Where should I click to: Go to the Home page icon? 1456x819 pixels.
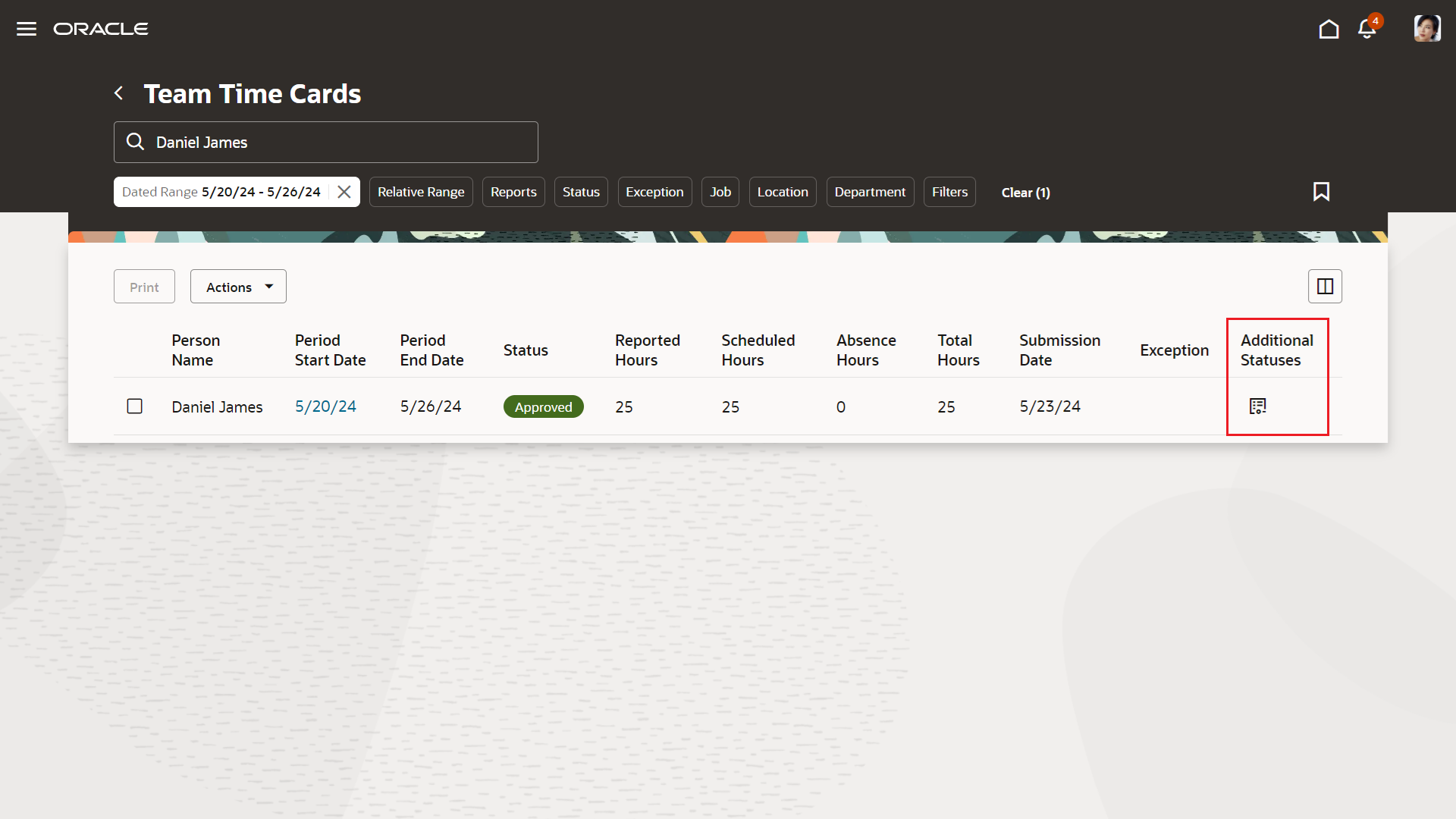point(1329,29)
